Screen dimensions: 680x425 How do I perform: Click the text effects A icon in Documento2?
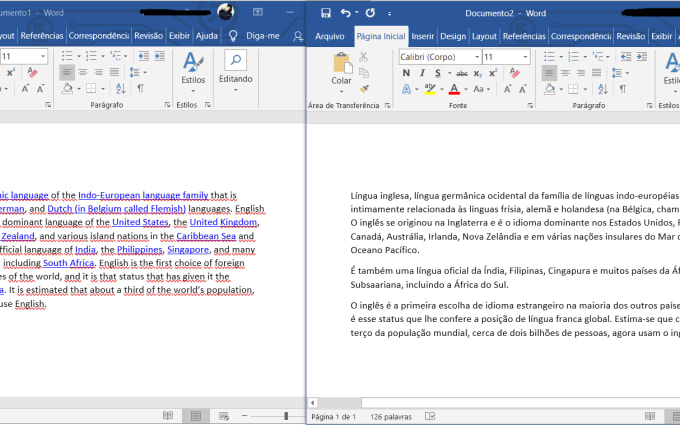406,89
